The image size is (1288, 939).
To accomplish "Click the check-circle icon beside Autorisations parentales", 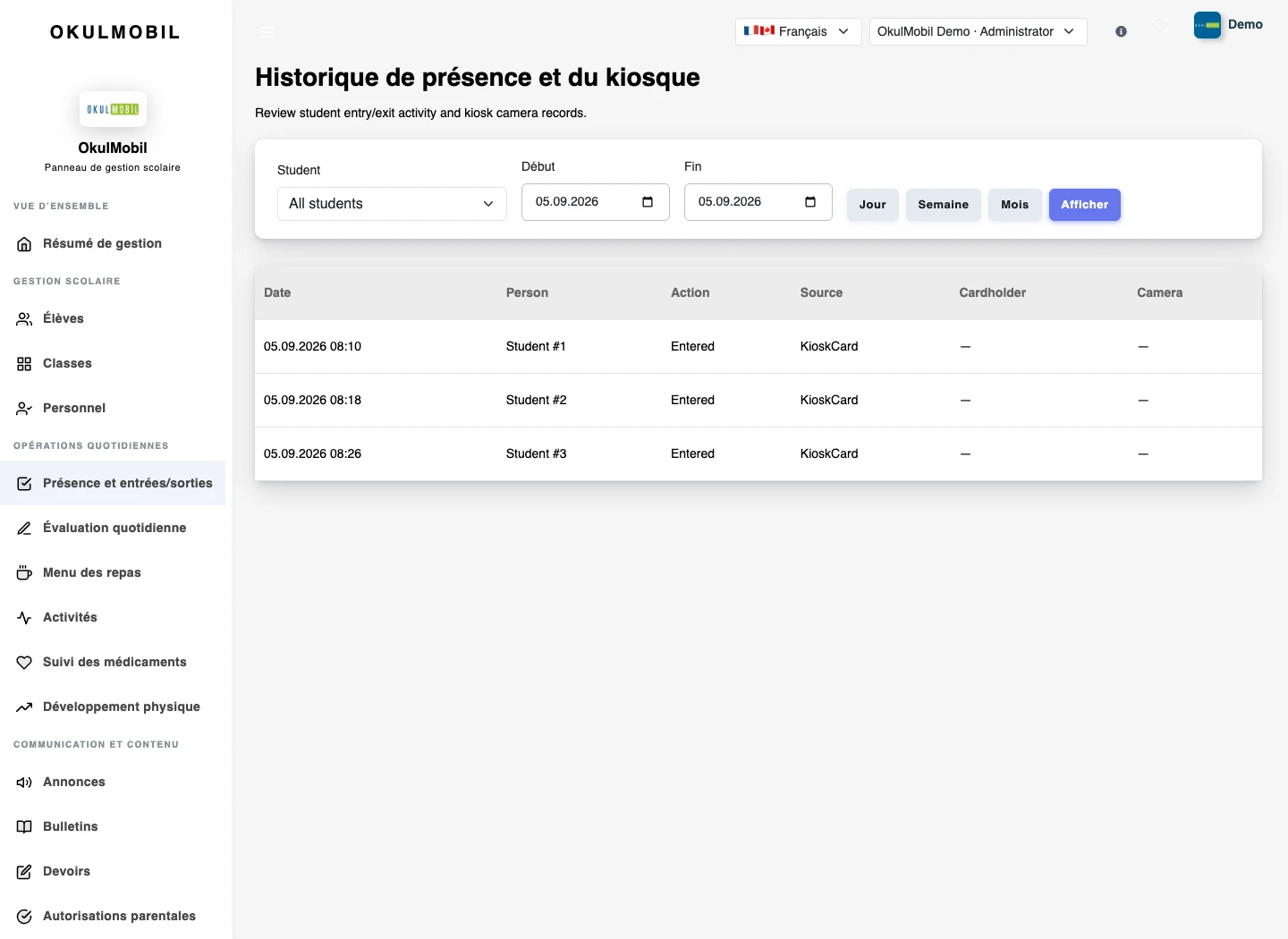I will coord(24,917).
